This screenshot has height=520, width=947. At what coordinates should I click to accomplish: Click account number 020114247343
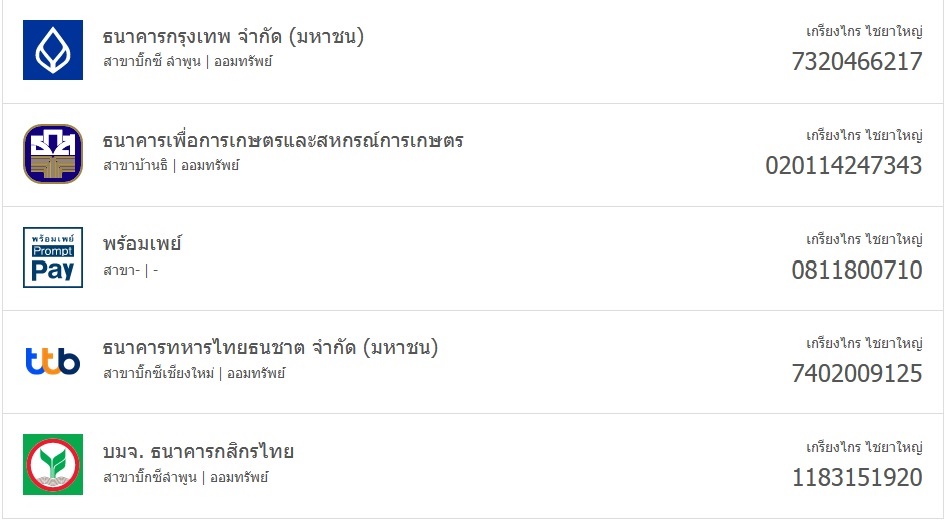[x=844, y=165]
